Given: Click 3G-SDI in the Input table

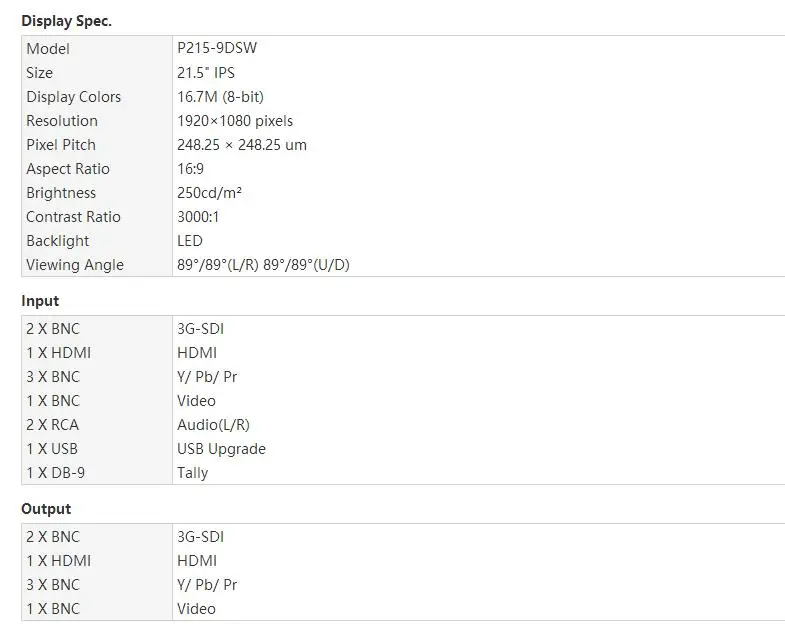Looking at the screenshot, I should point(200,329).
